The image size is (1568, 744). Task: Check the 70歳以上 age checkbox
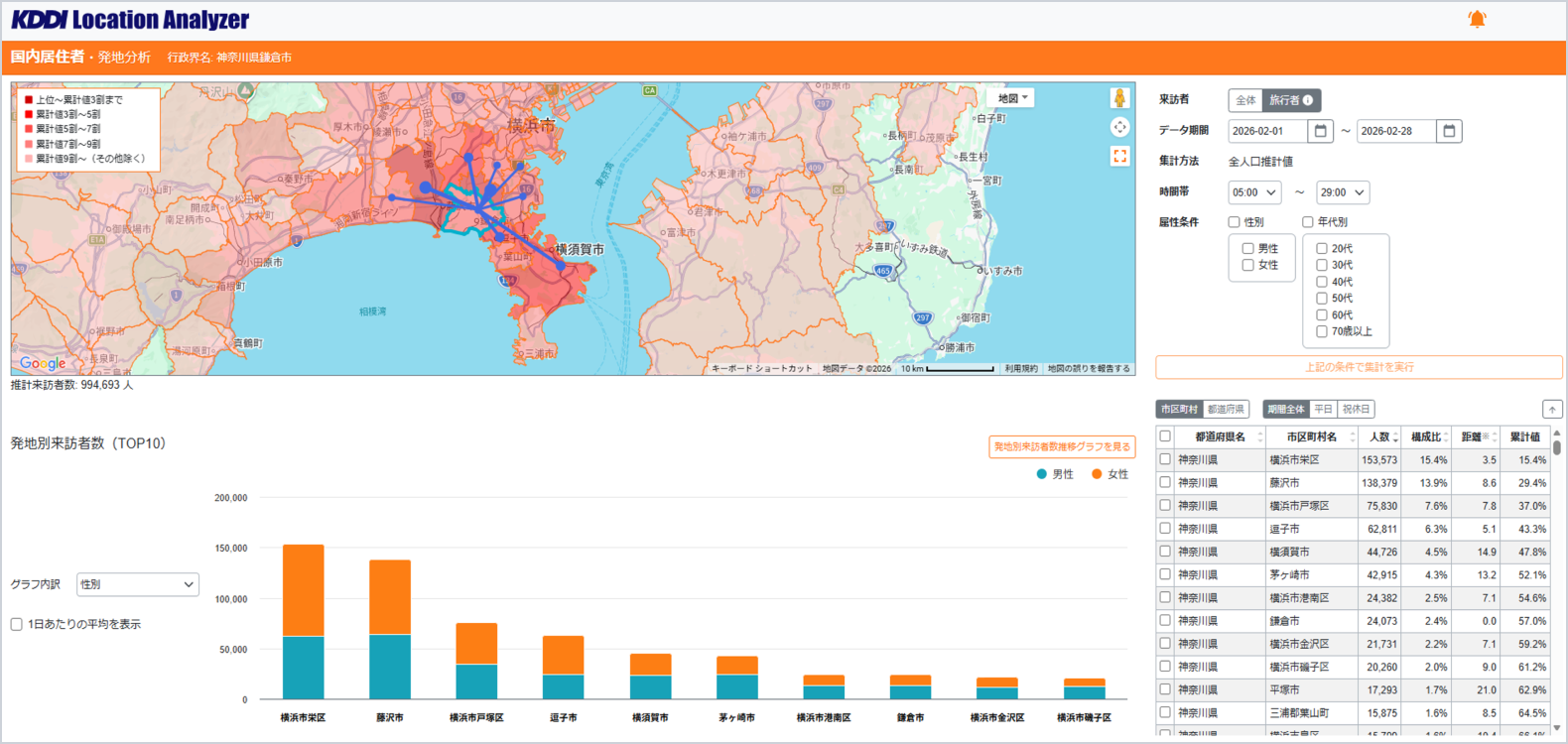point(1322,331)
